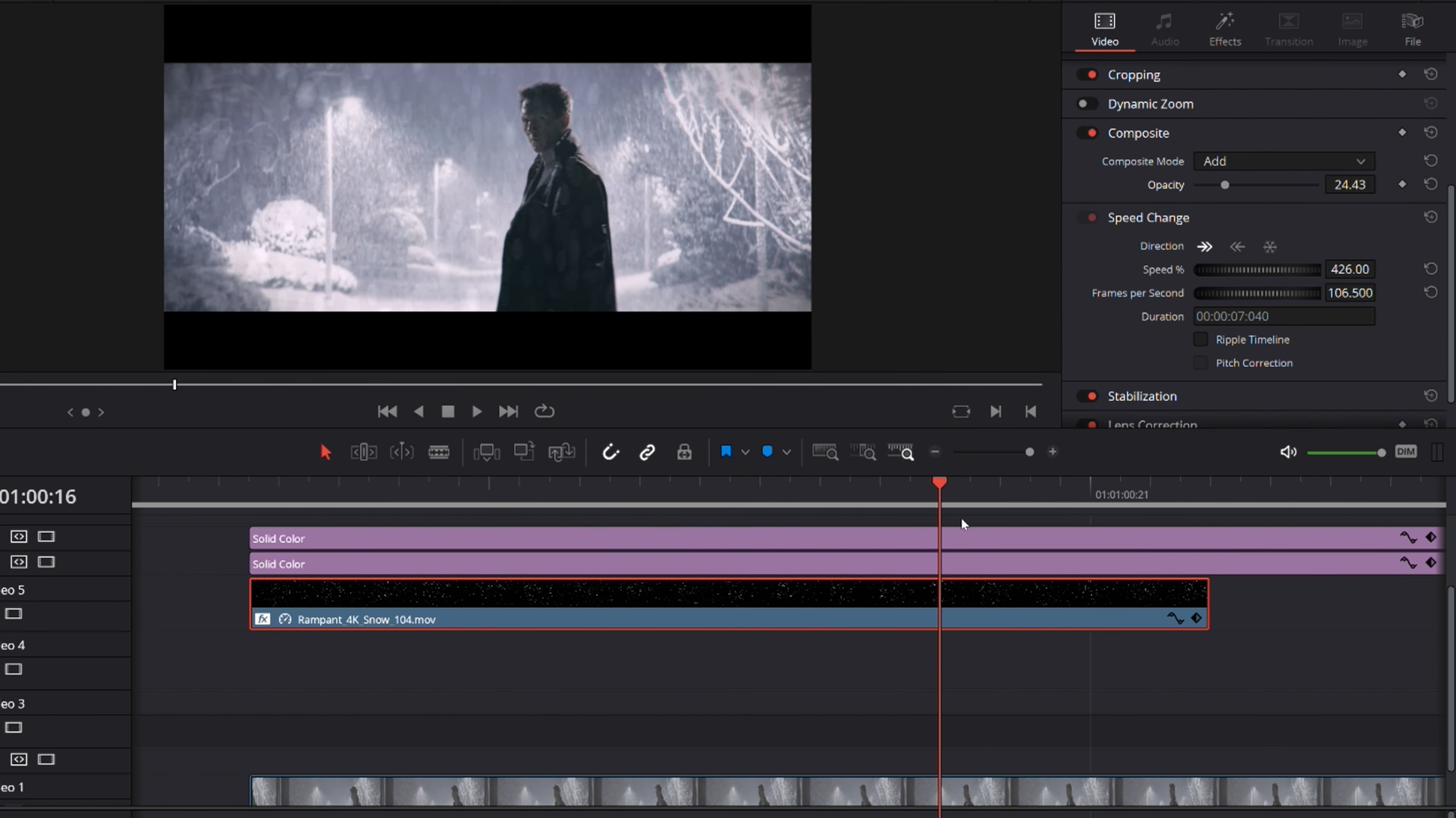
Task: Enable Ripple Timeline checkbox
Action: (x=1200, y=339)
